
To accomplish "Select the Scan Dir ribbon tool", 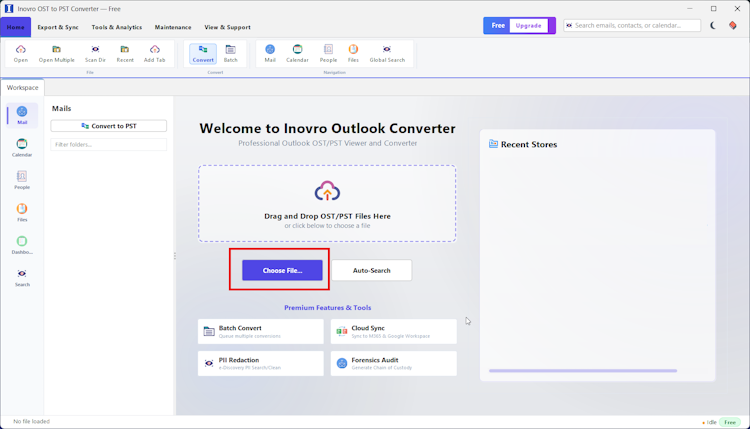I will coord(95,54).
